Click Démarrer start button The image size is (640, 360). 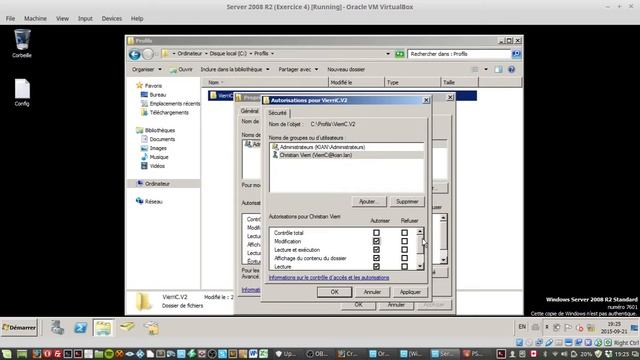tap(19, 327)
